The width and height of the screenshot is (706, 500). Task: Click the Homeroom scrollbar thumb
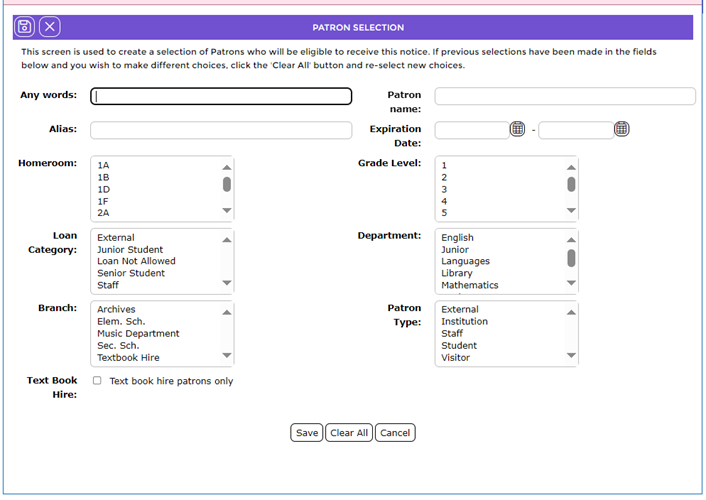(x=227, y=184)
